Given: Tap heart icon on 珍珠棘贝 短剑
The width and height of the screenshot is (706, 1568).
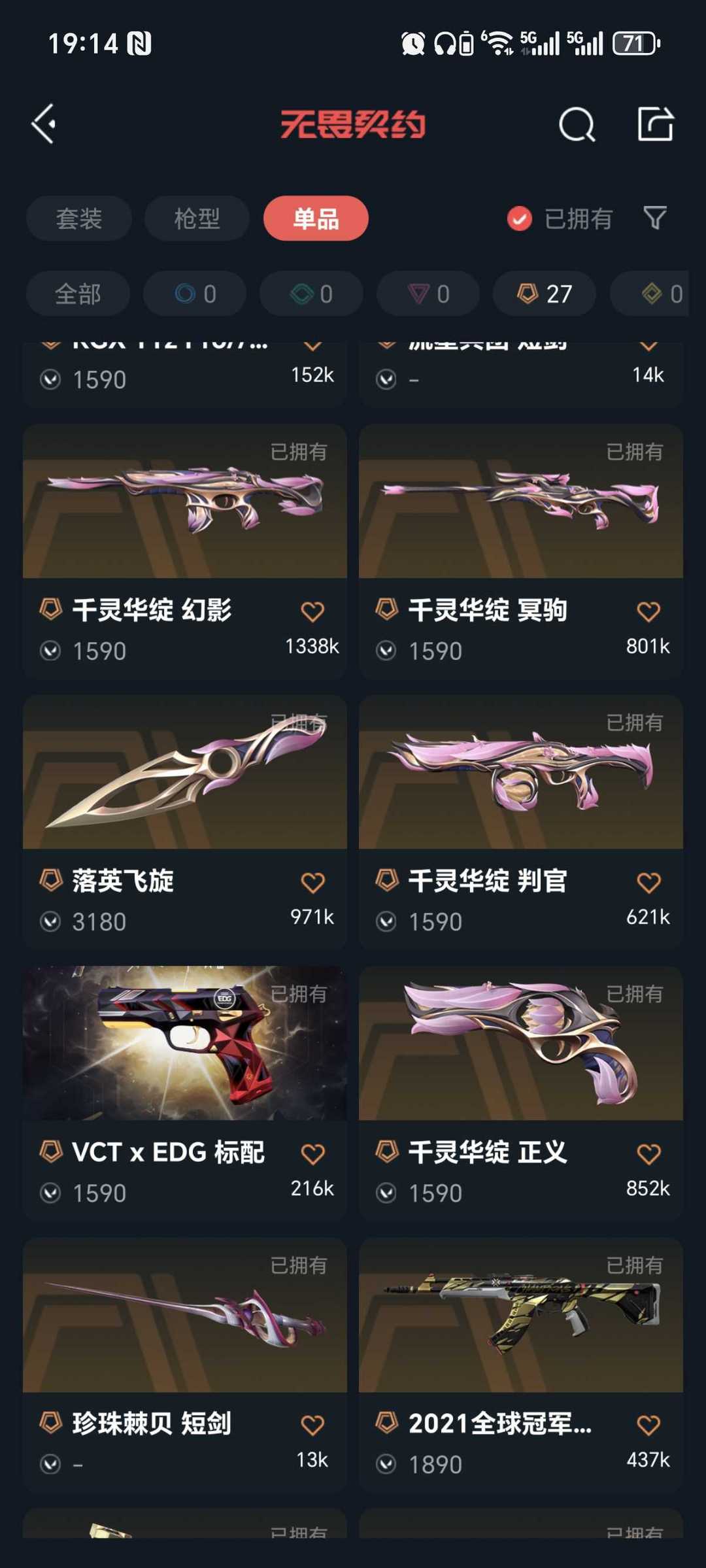Looking at the screenshot, I should pyautogui.click(x=312, y=1425).
